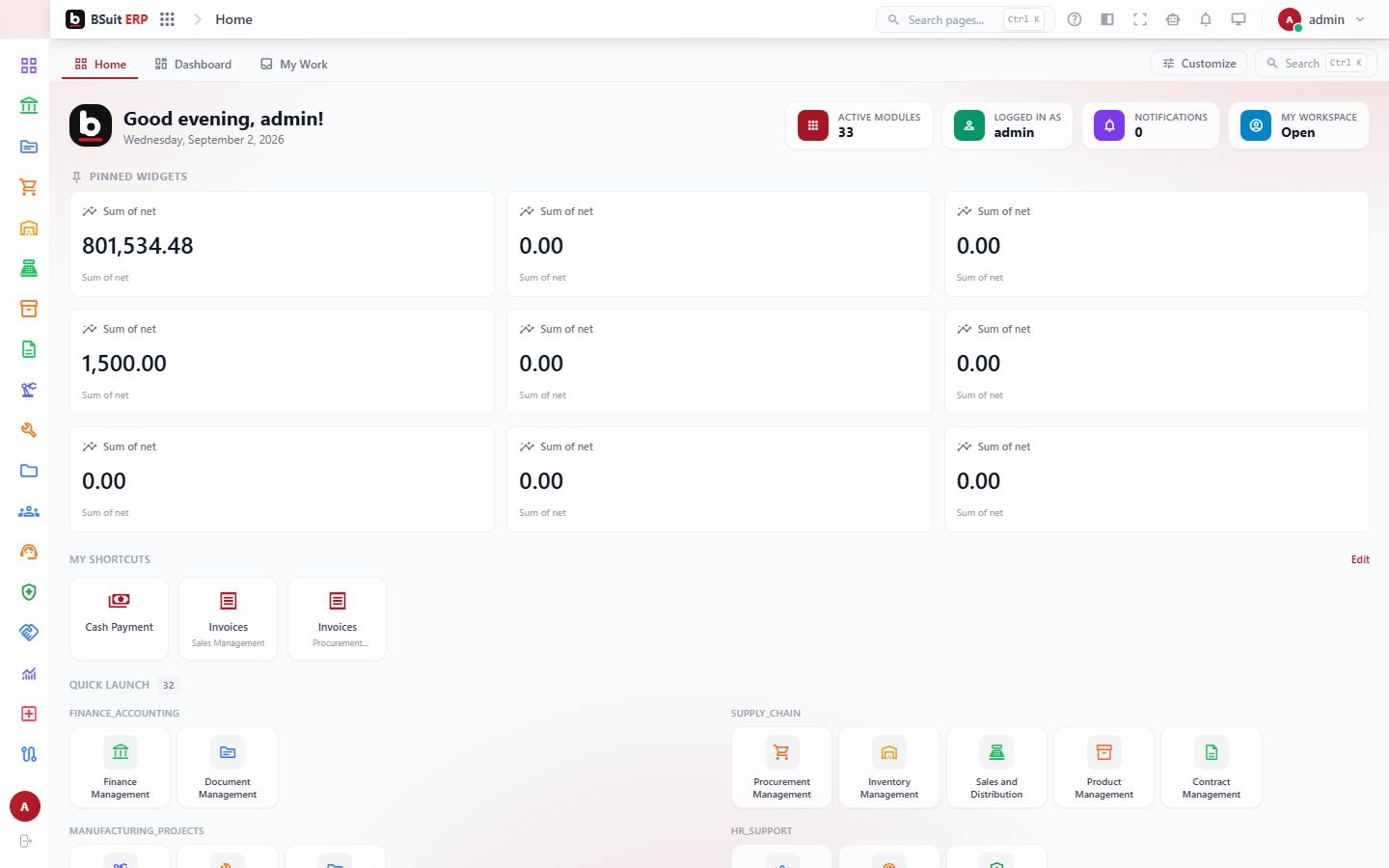Click the My Workspace Open card

pyautogui.click(x=1298, y=125)
